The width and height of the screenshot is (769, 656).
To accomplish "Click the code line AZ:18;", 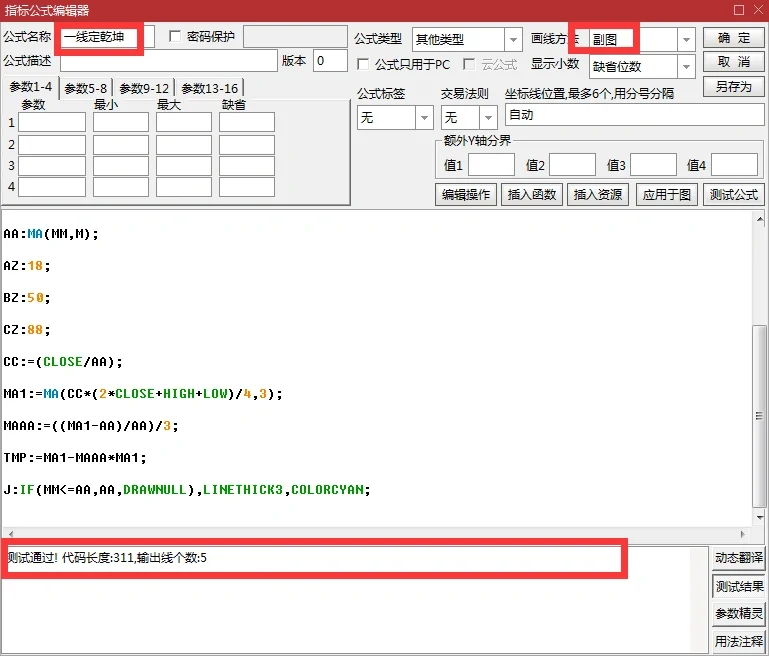I will click(x=27, y=266).
